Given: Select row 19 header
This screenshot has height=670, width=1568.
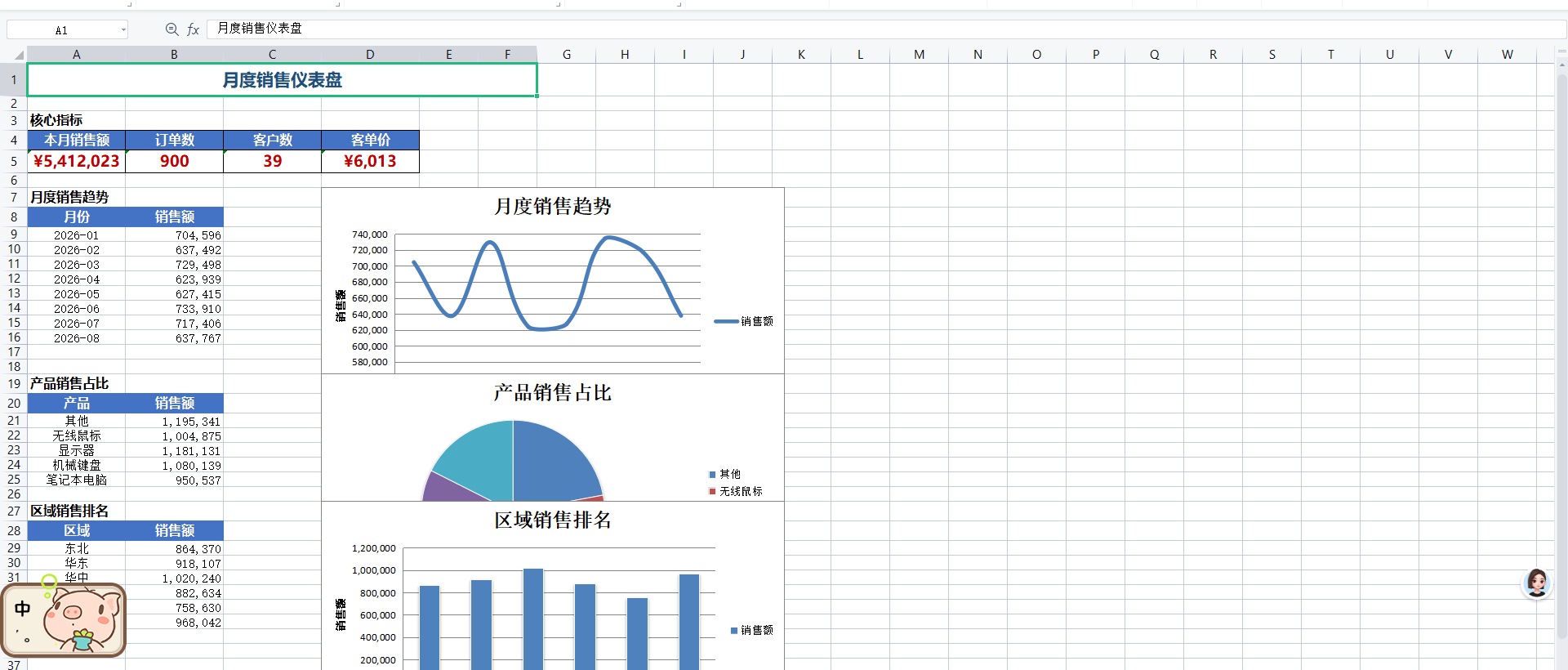Looking at the screenshot, I should (14, 384).
